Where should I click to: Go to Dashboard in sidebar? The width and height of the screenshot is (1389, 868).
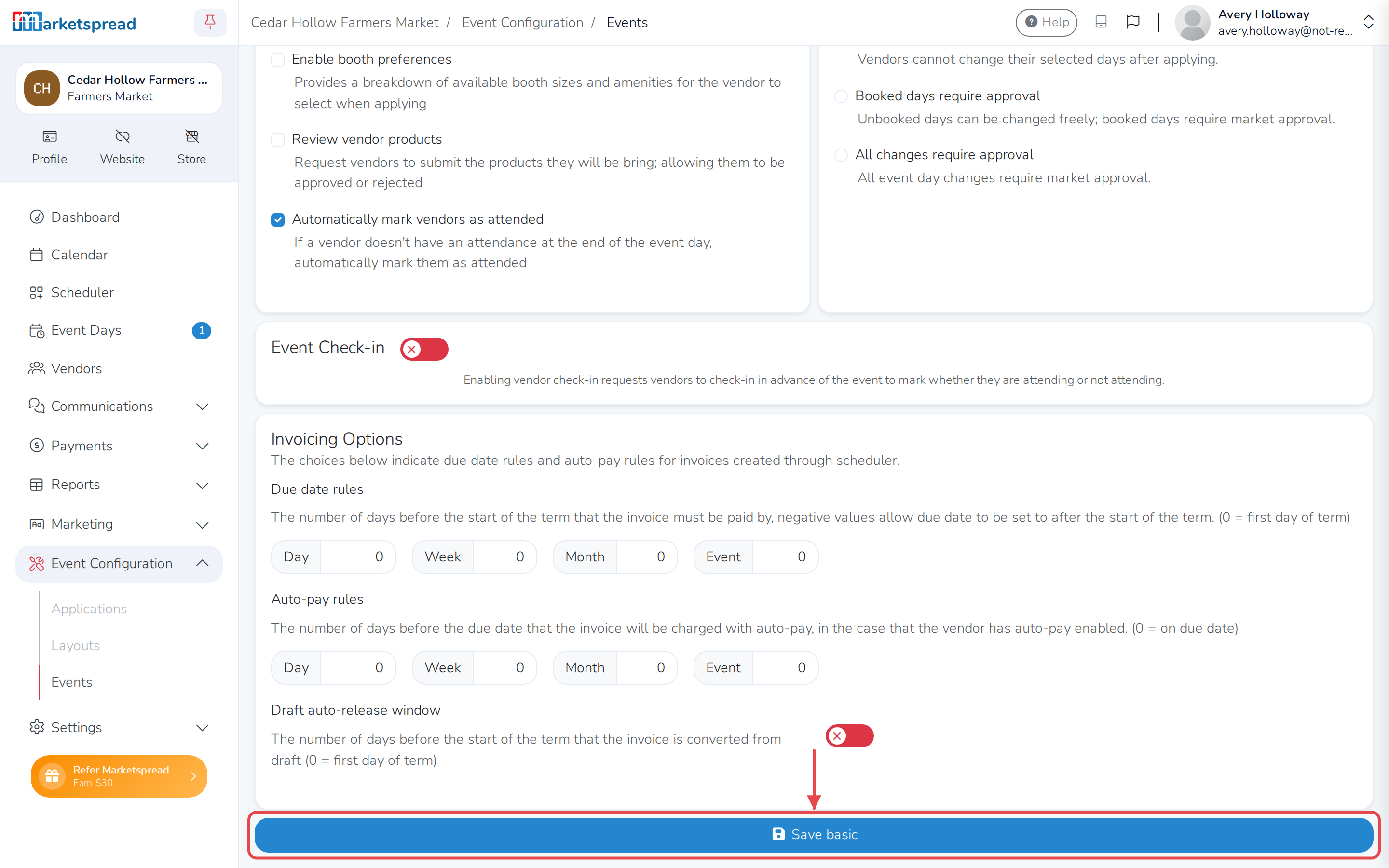click(x=119, y=217)
